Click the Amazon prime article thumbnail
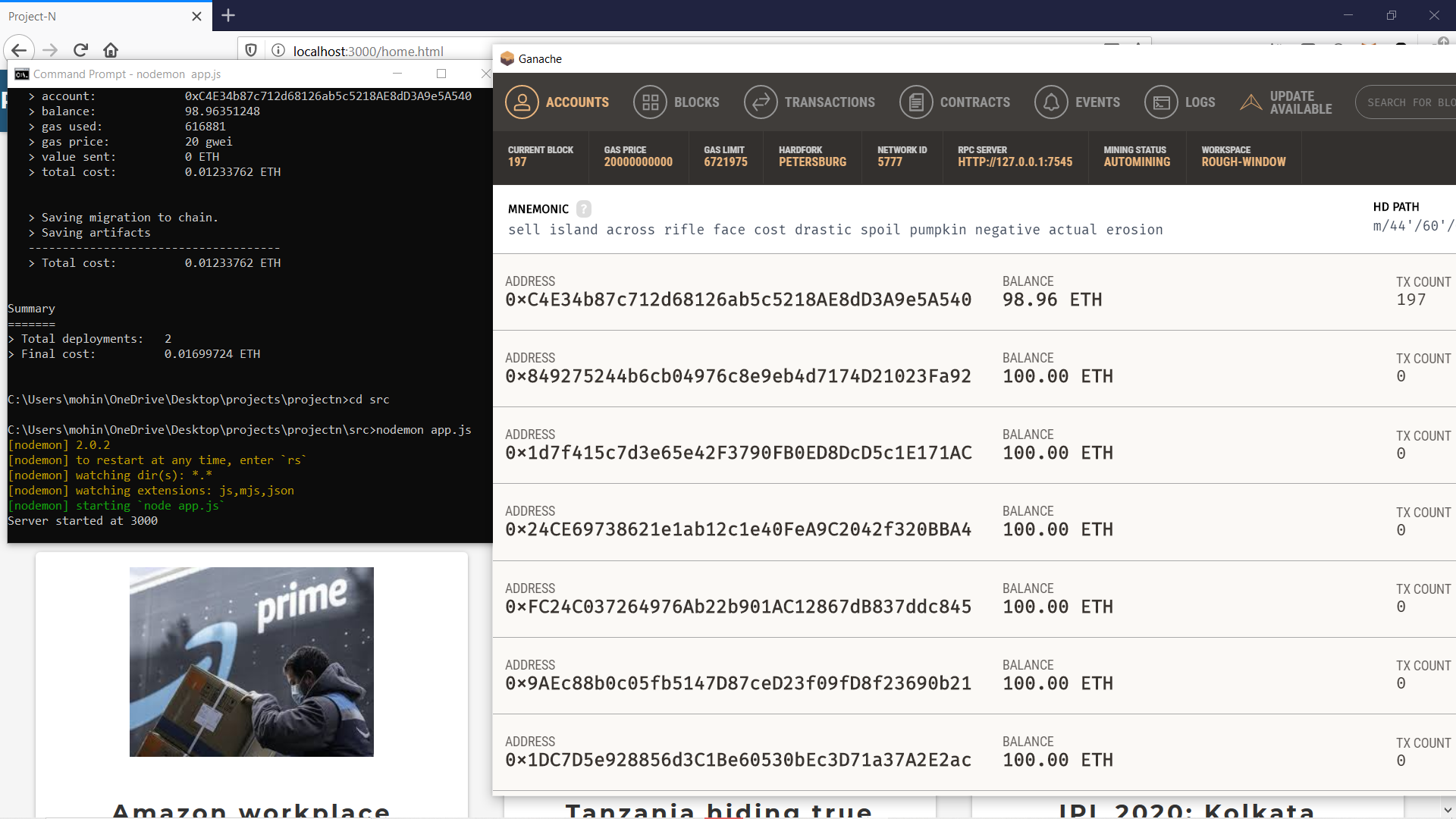This screenshot has width=1456, height=819. point(251,661)
